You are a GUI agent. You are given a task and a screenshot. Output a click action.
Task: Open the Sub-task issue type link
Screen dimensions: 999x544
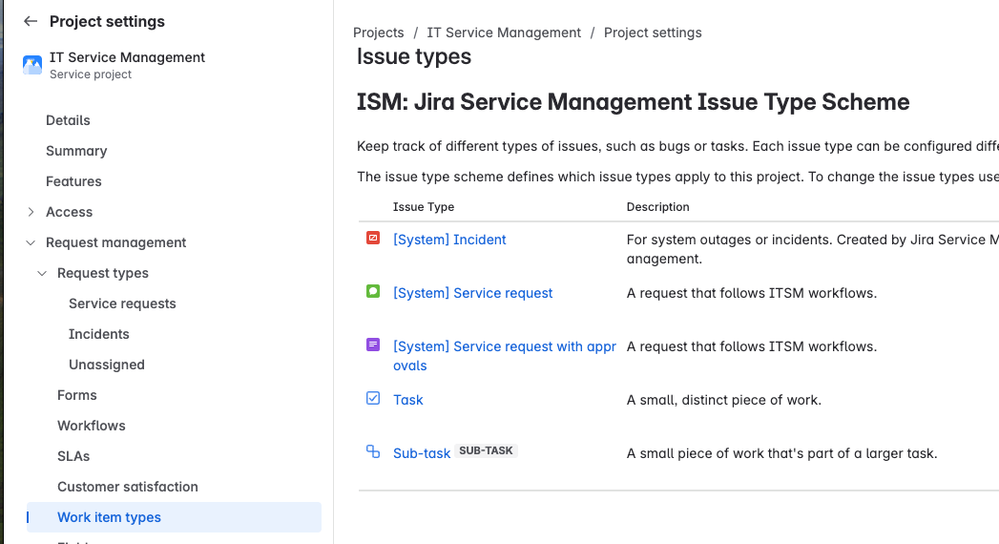pyautogui.click(x=421, y=454)
